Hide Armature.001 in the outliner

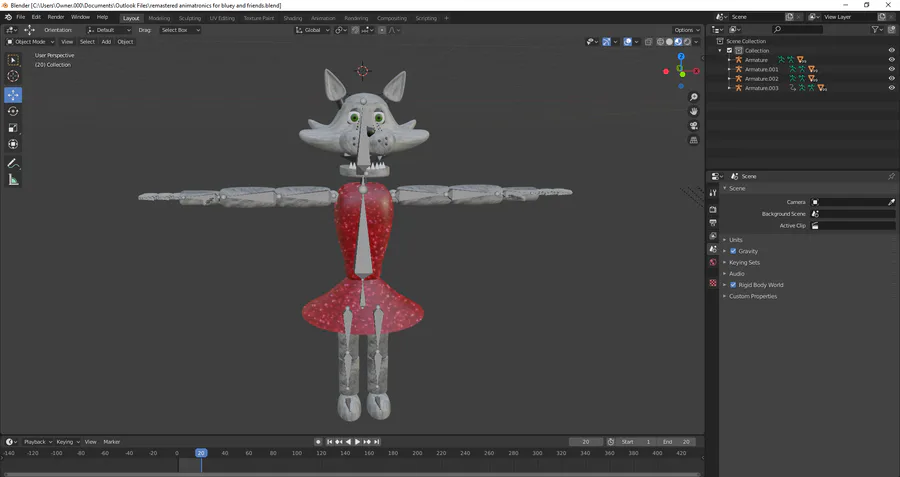pos(891,69)
